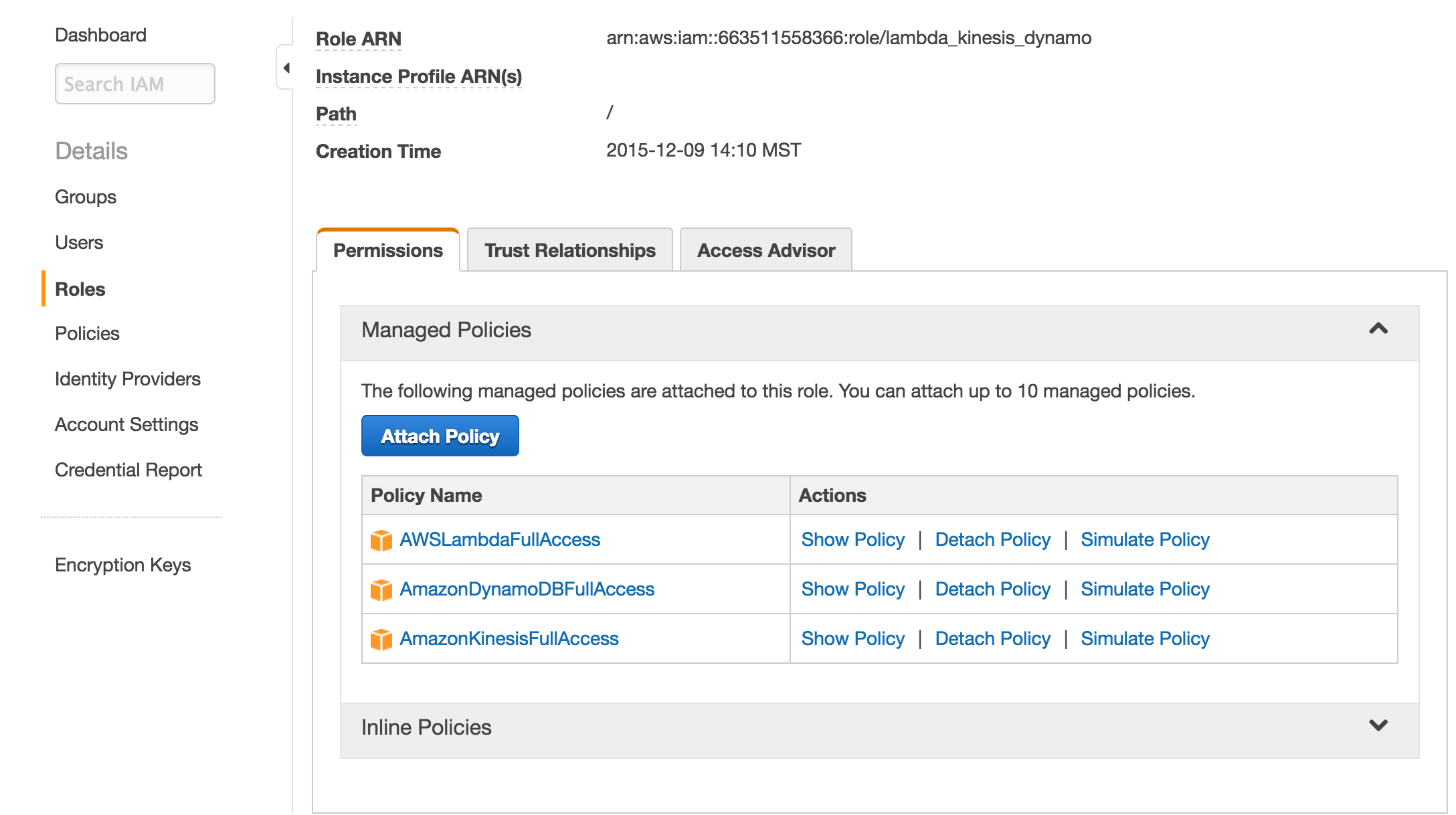
Task: Click the creation time 2015-12-09 14:10 MST
Action: coord(704,150)
